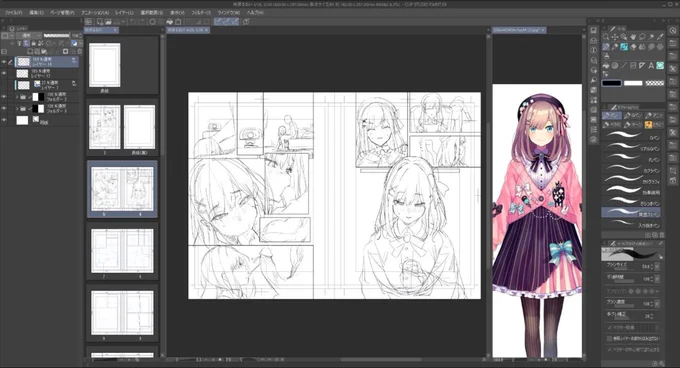
Task: Hide the paper layer eye icon
Action: (4, 120)
